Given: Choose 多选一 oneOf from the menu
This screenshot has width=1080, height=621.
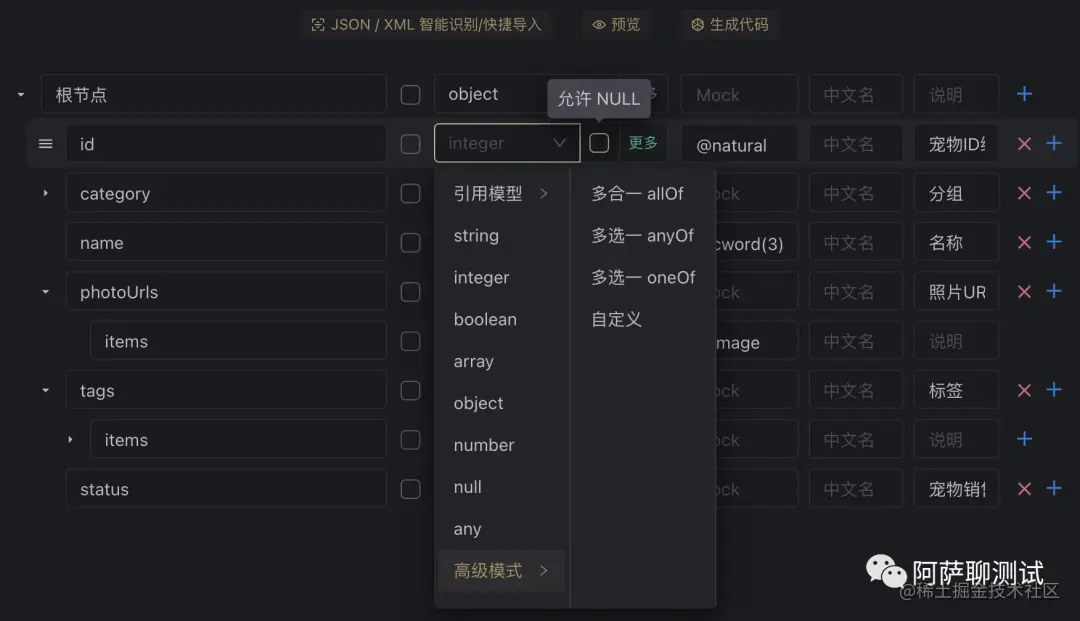Looking at the screenshot, I should click(643, 277).
